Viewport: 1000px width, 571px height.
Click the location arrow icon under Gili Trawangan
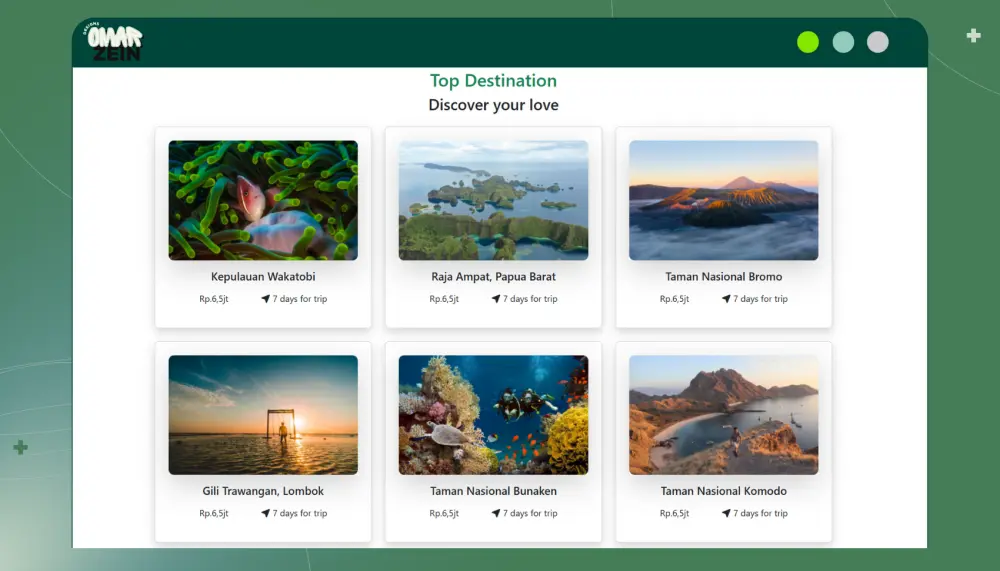pos(265,513)
